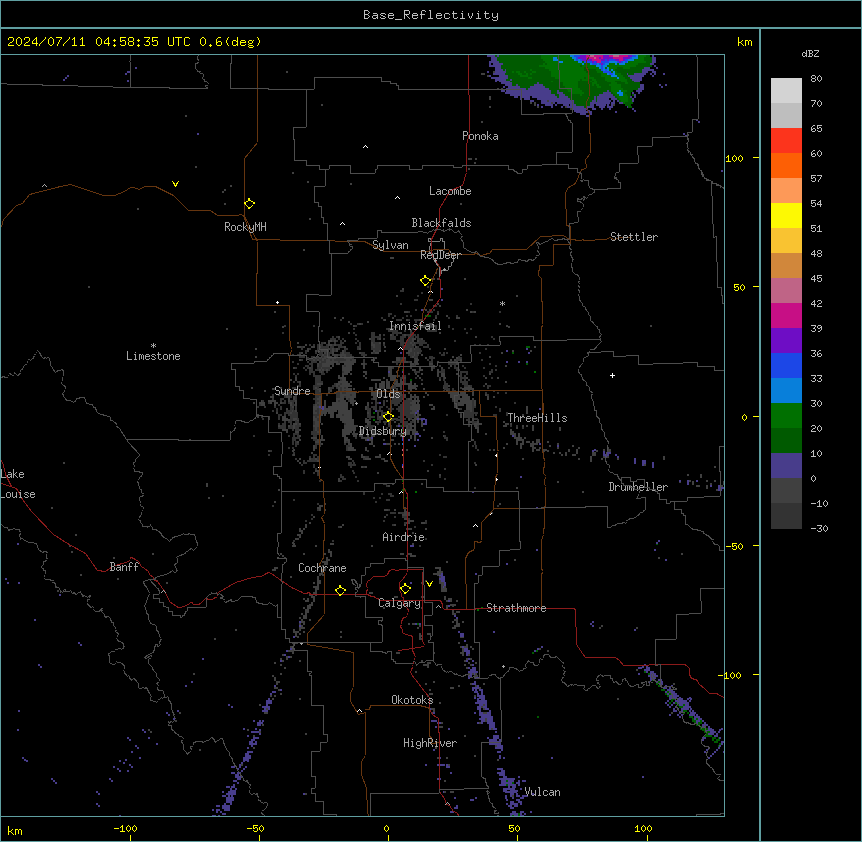The height and width of the screenshot is (842, 862).
Task: Click the Strathmore town label
Action: [x=516, y=608]
